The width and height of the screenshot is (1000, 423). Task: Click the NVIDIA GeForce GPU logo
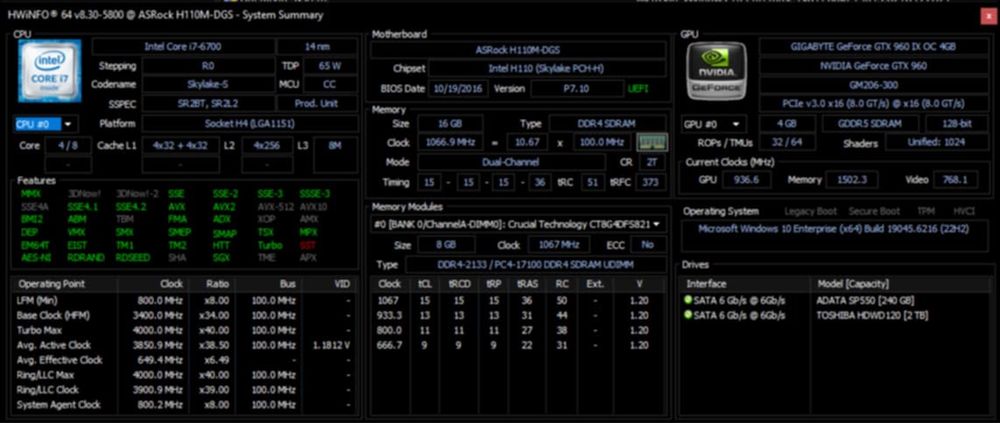point(717,71)
